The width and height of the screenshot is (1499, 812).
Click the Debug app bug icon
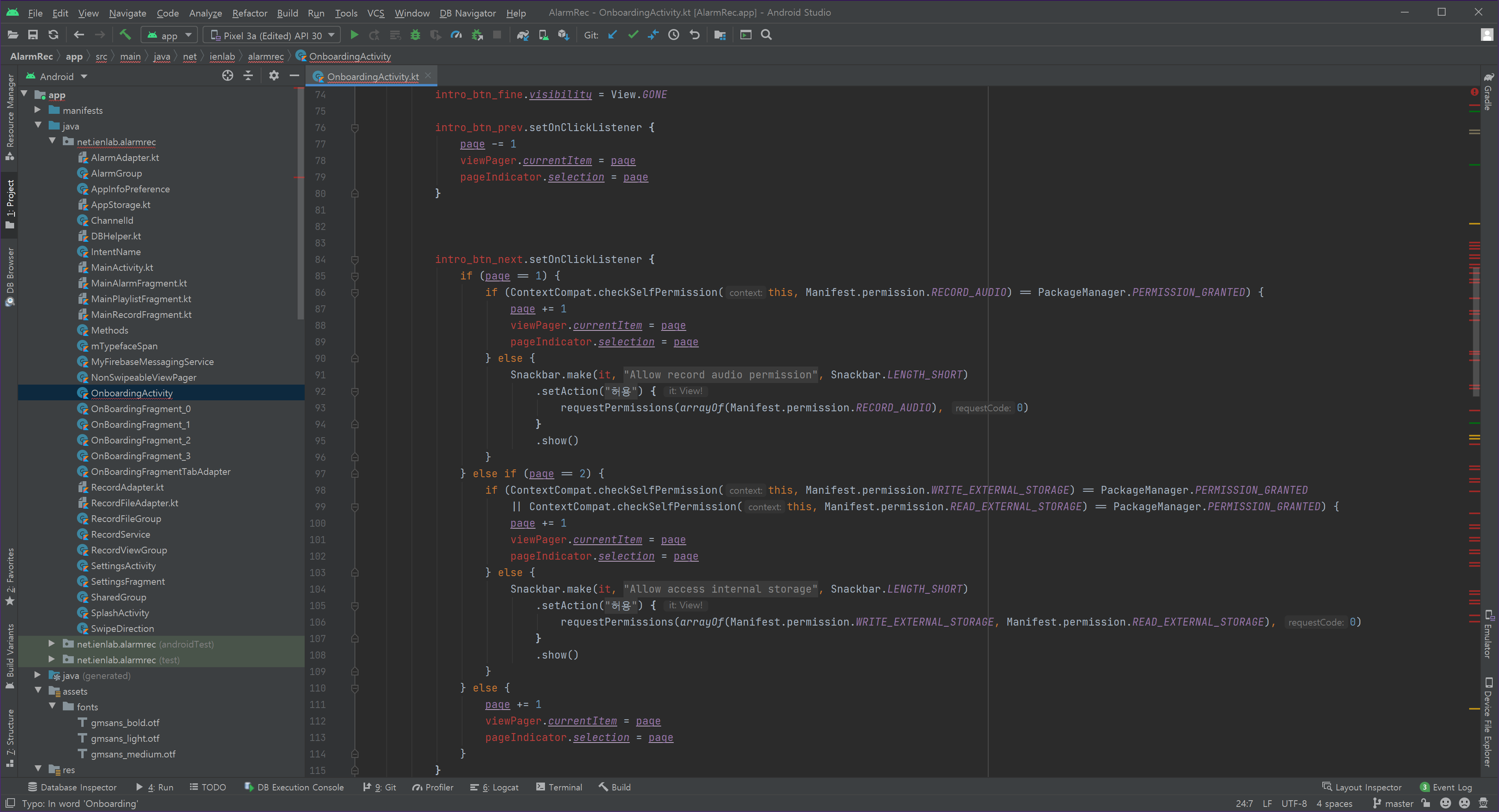[x=415, y=35]
